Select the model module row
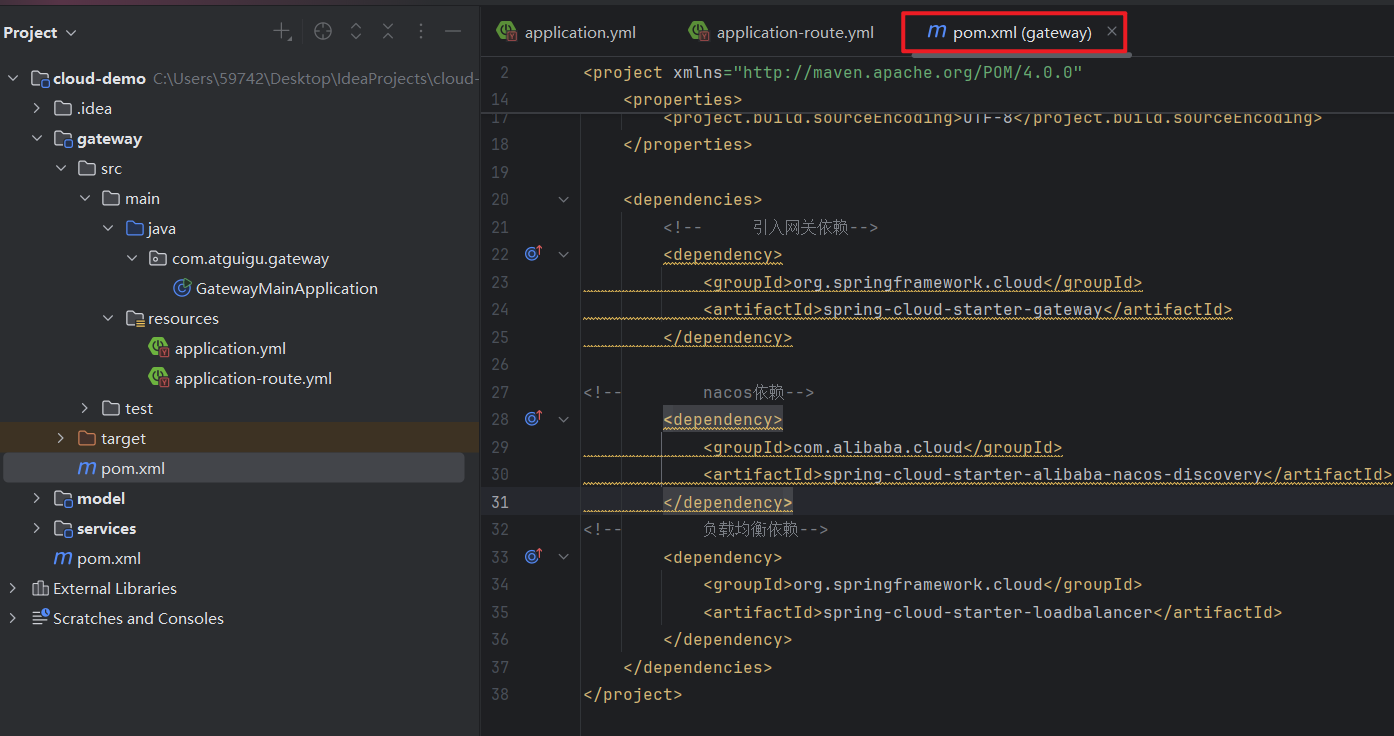This screenshot has height=736, width=1394. click(240, 498)
